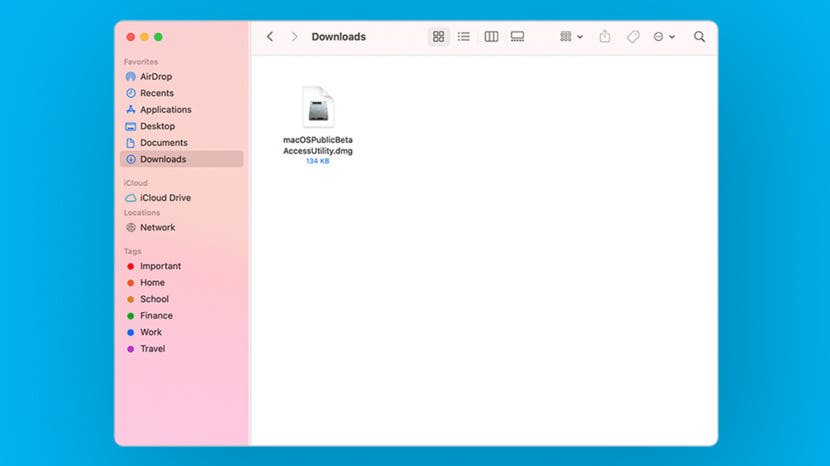Open Applications in sidebar
This screenshot has width=830, height=466.
point(182,110)
